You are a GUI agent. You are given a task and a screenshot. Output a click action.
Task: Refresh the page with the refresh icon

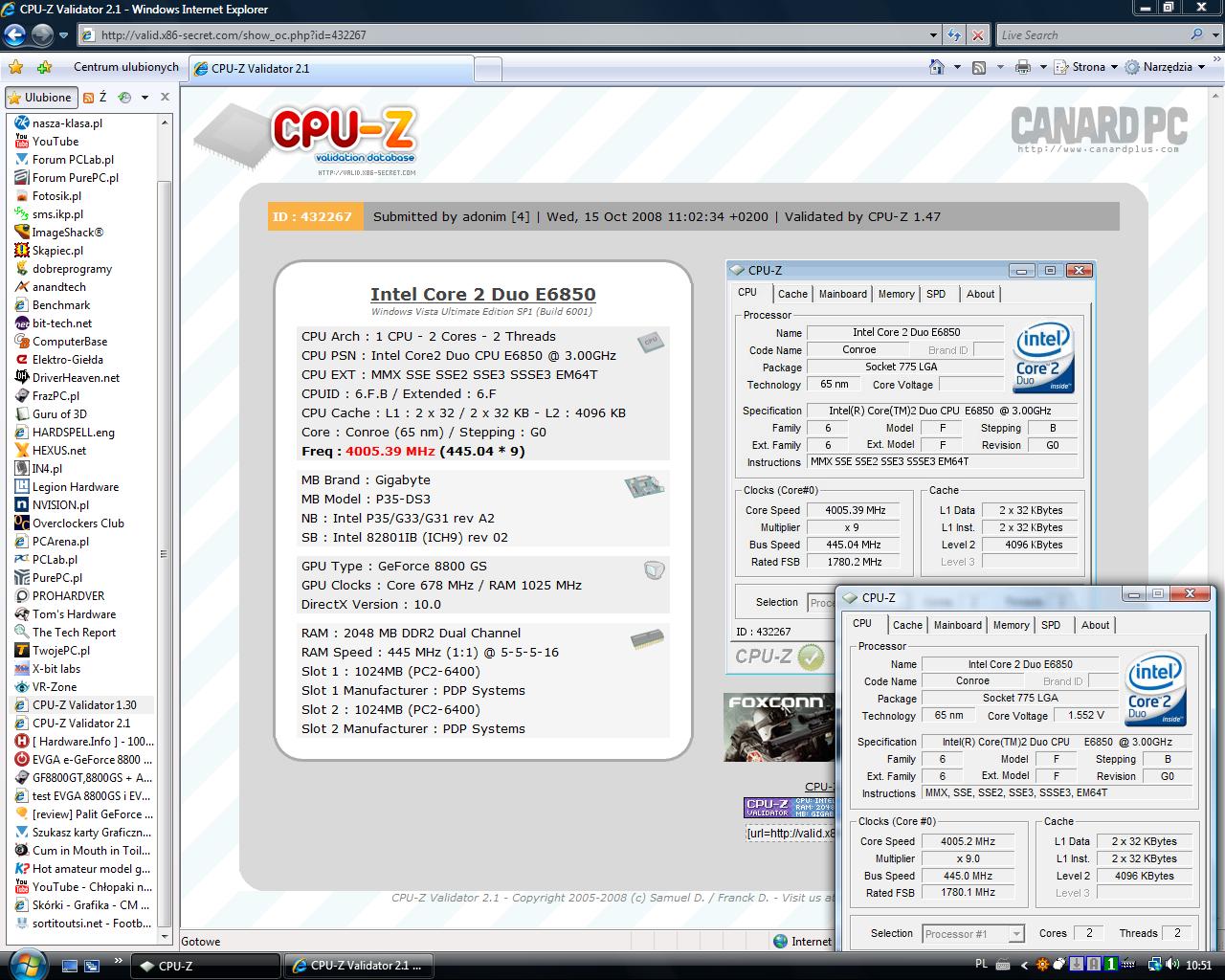coord(954,35)
